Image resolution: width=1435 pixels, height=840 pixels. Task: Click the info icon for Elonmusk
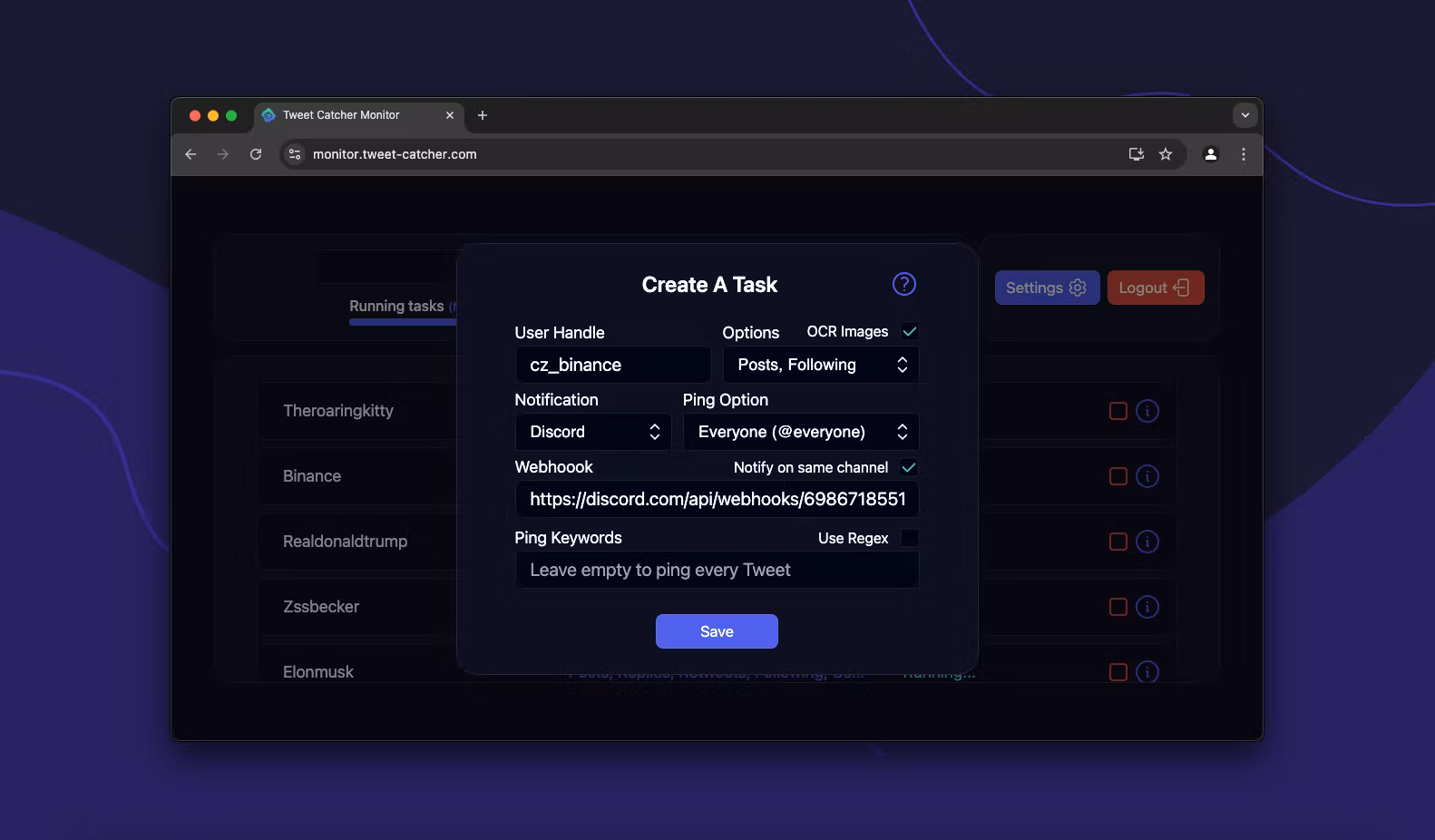(1147, 672)
